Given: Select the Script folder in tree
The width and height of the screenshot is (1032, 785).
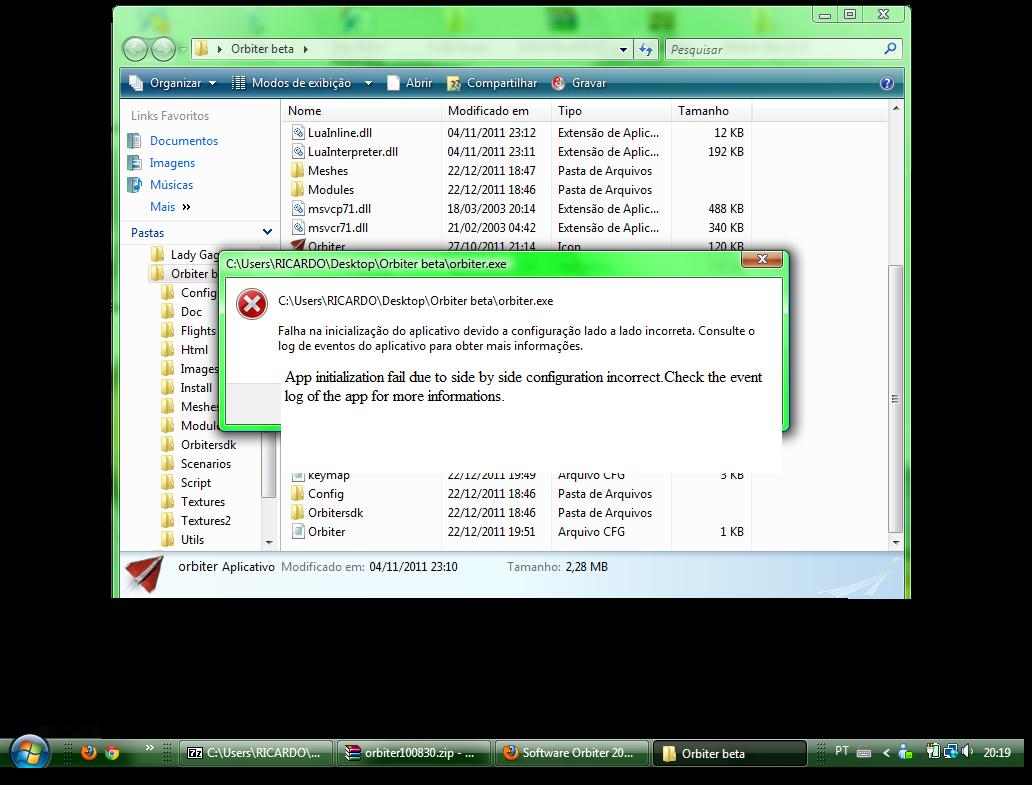Looking at the screenshot, I should coord(195,483).
